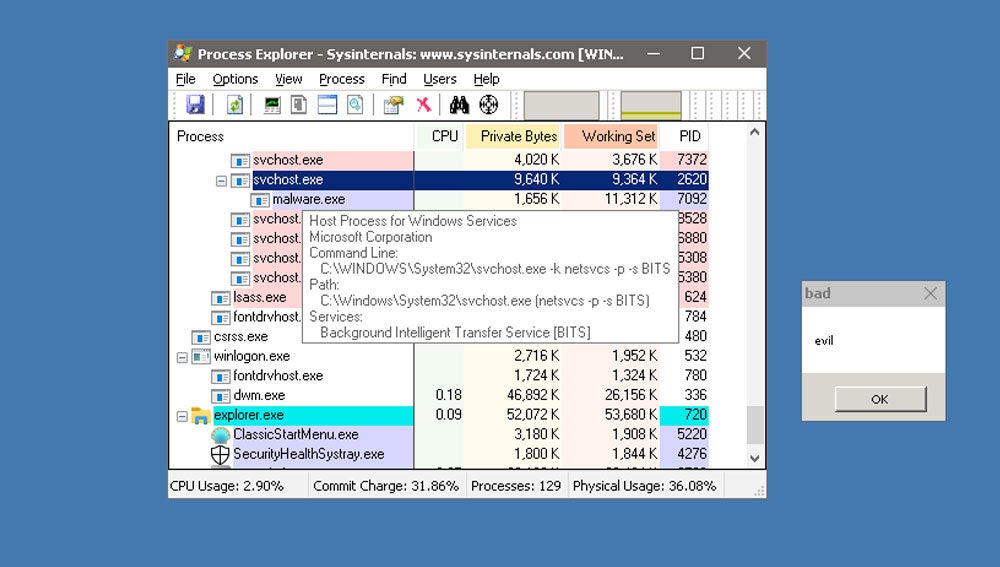This screenshot has width=1000, height=567.
Task: Click the 'Physical Usage: 36.08%' status entry
Action: (644, 486)
